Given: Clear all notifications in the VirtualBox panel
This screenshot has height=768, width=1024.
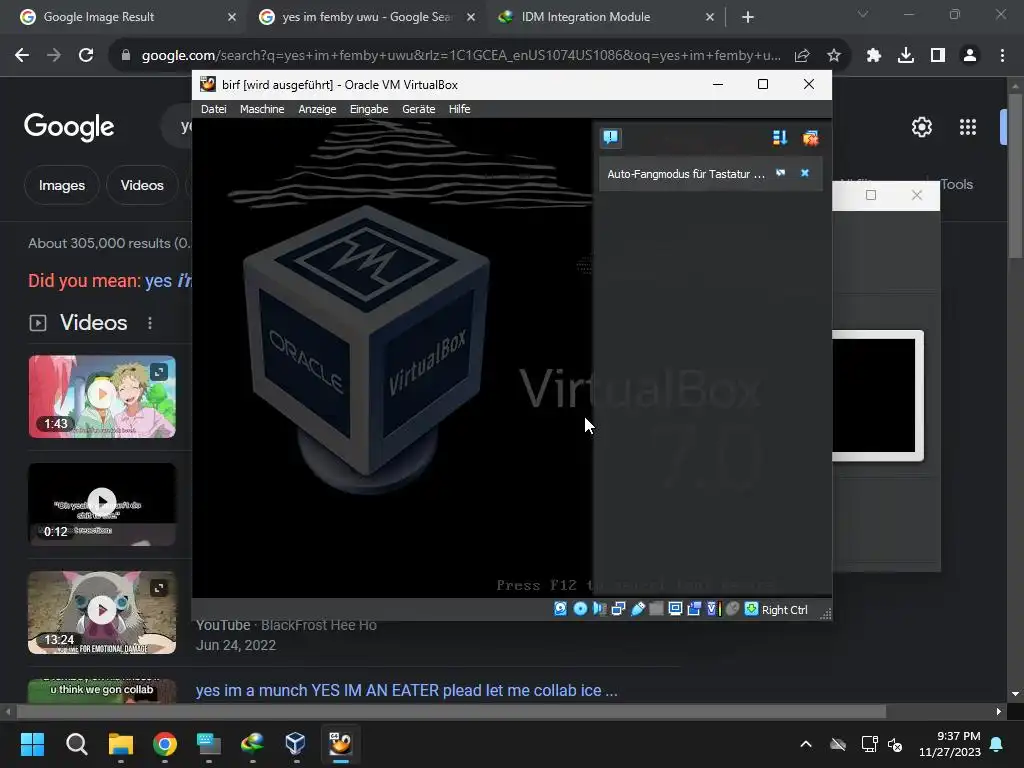Looking at the screenshot, I should click(810, 137).
